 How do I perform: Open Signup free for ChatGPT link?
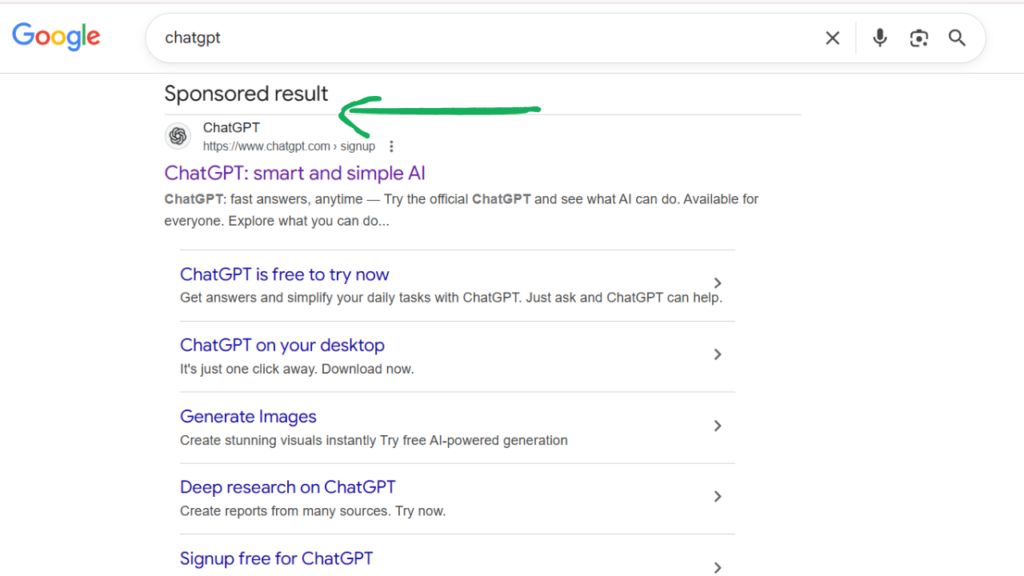click(x=276, y=558)
